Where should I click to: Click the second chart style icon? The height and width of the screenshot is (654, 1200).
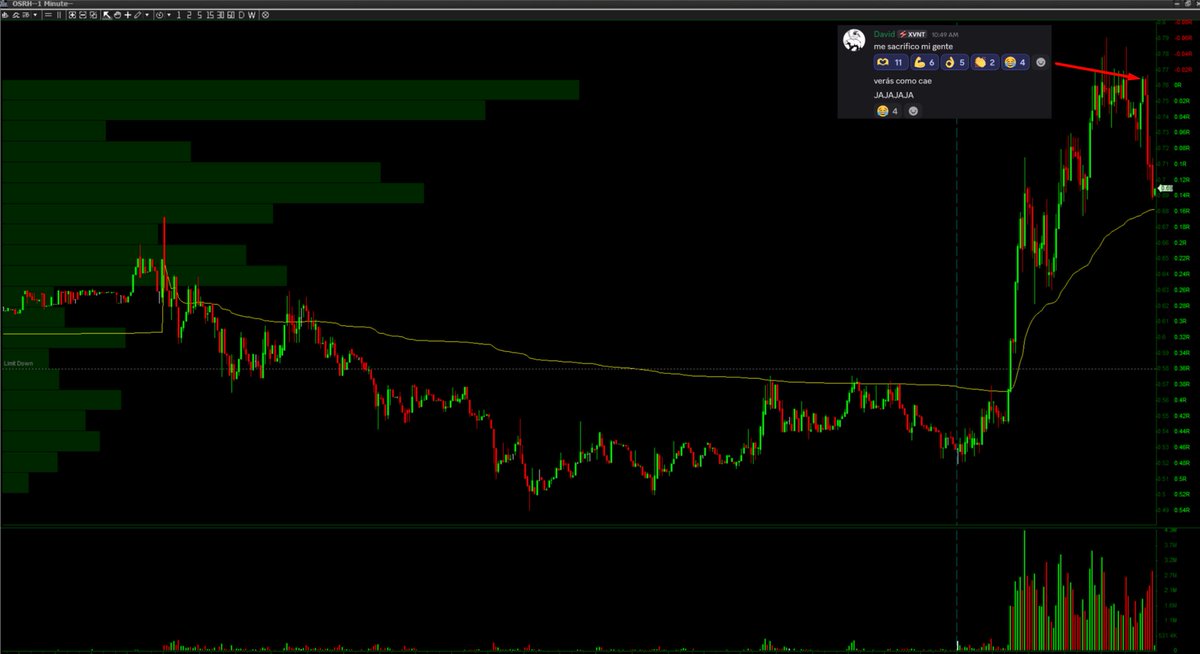click(16, 15)
